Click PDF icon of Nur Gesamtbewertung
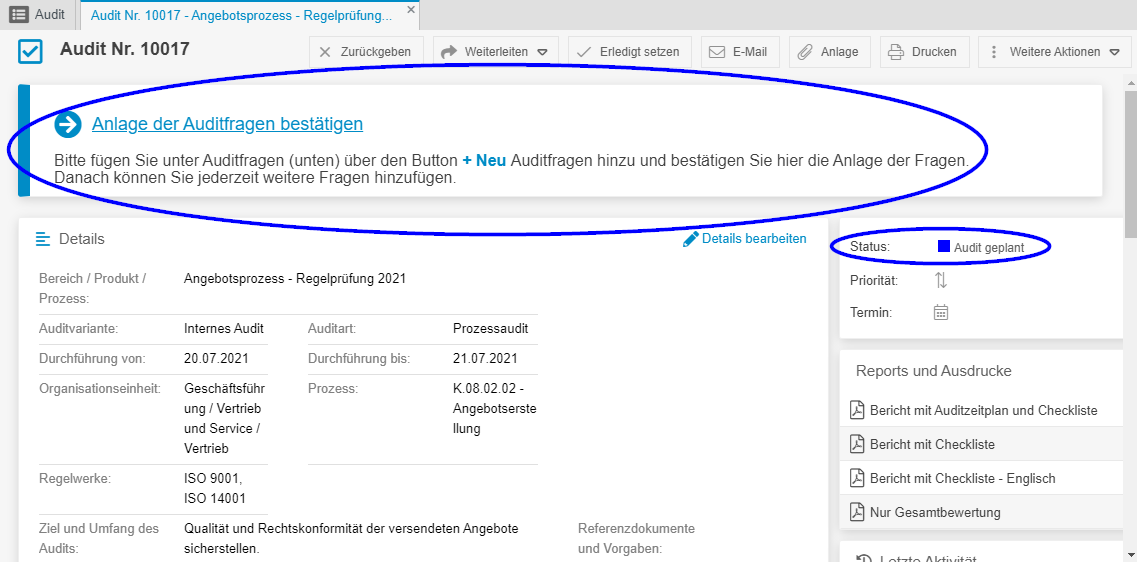Viewport: 1137px width, 562px height. pos(858,513)
